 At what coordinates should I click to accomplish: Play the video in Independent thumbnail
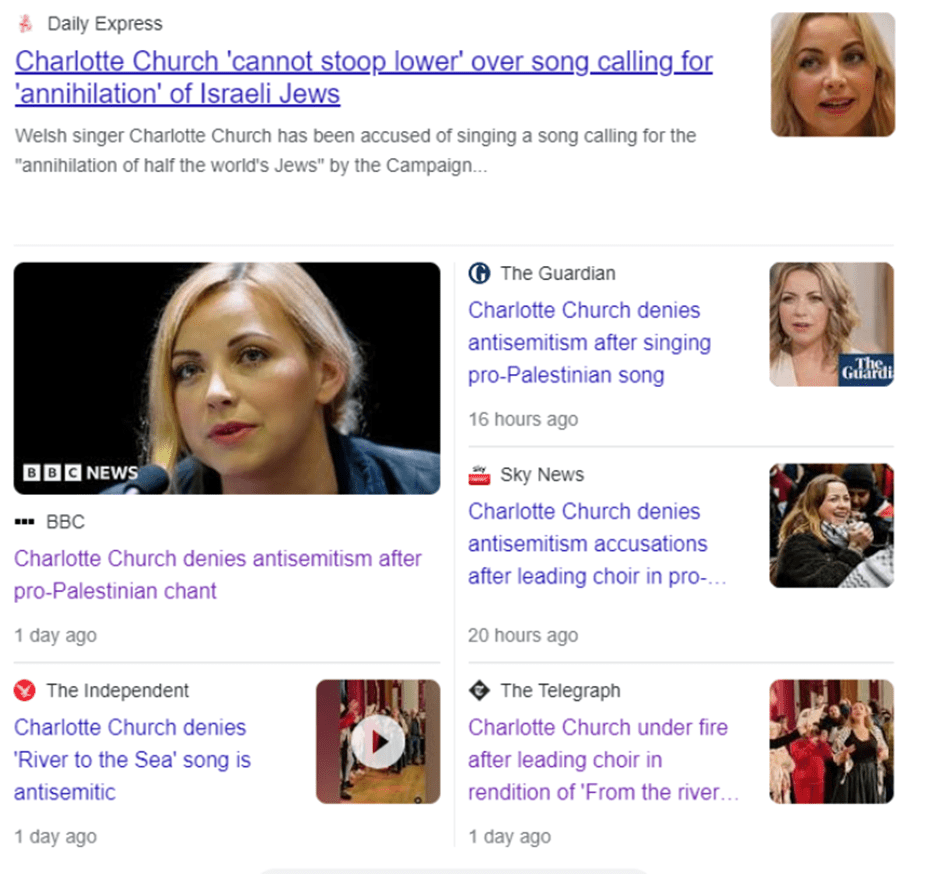[x=378, y=742]
